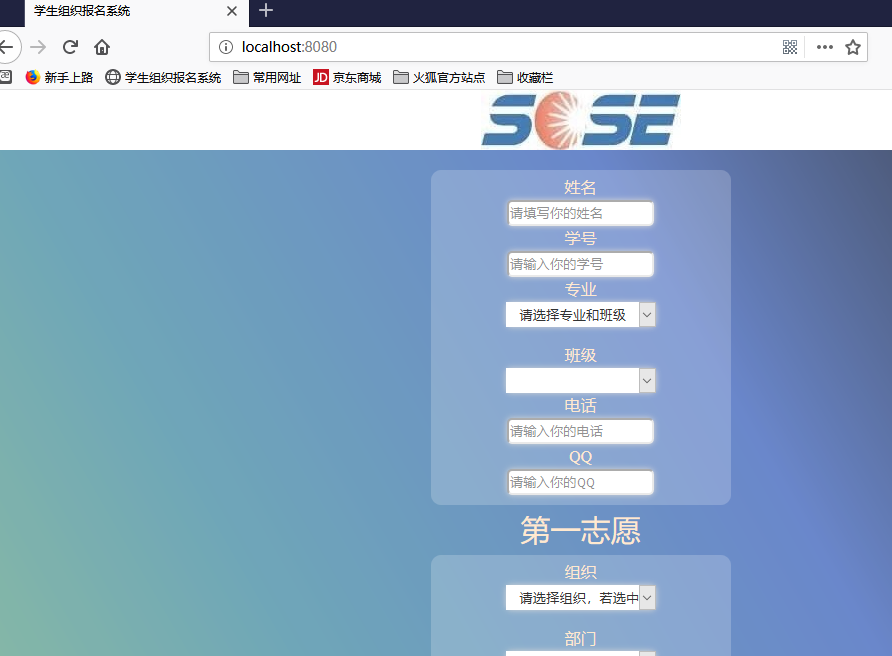892x656 pixels.
Task: Click the Firefox back navigation arrow
Action: [x=6, y=47]
